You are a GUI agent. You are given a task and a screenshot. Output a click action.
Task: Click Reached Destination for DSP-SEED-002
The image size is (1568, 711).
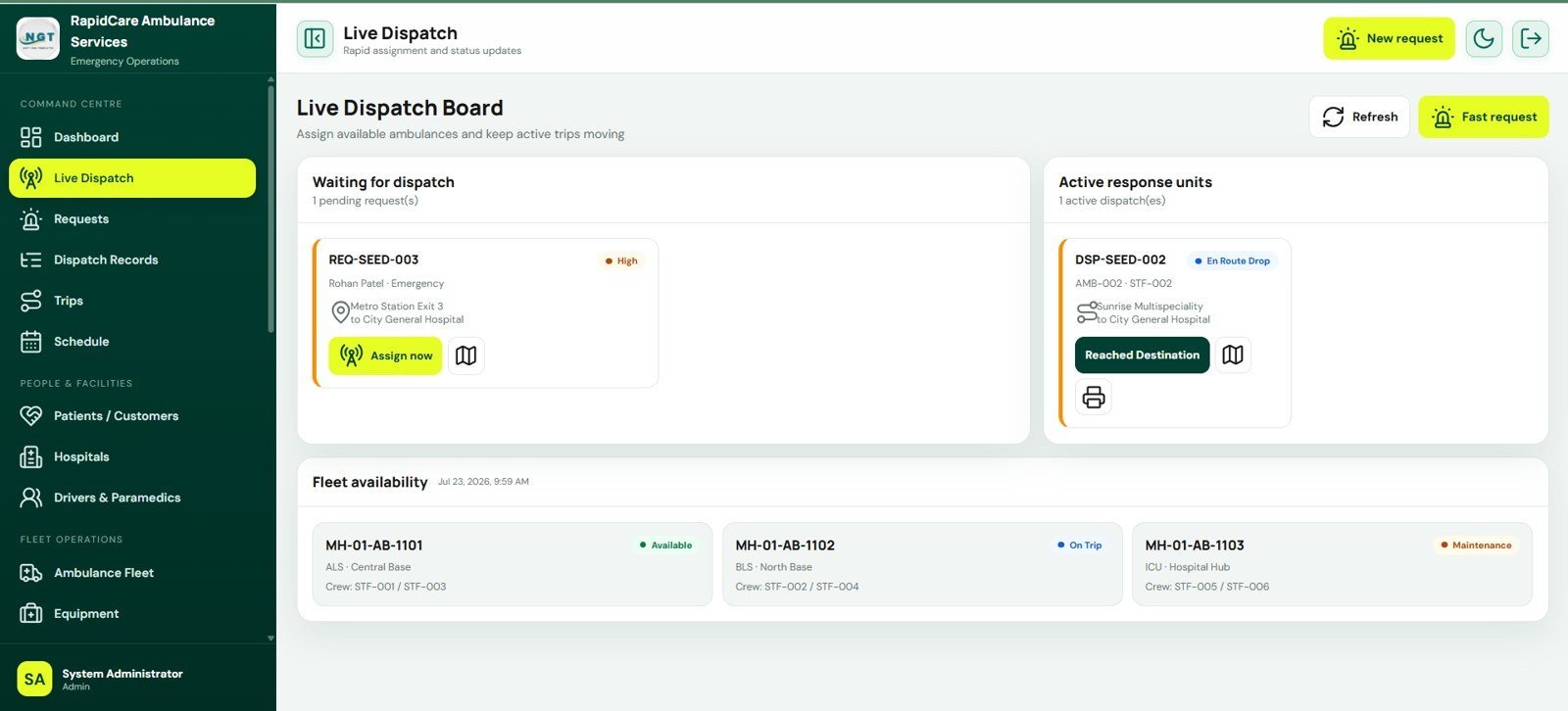click(x=1142, y=355)
